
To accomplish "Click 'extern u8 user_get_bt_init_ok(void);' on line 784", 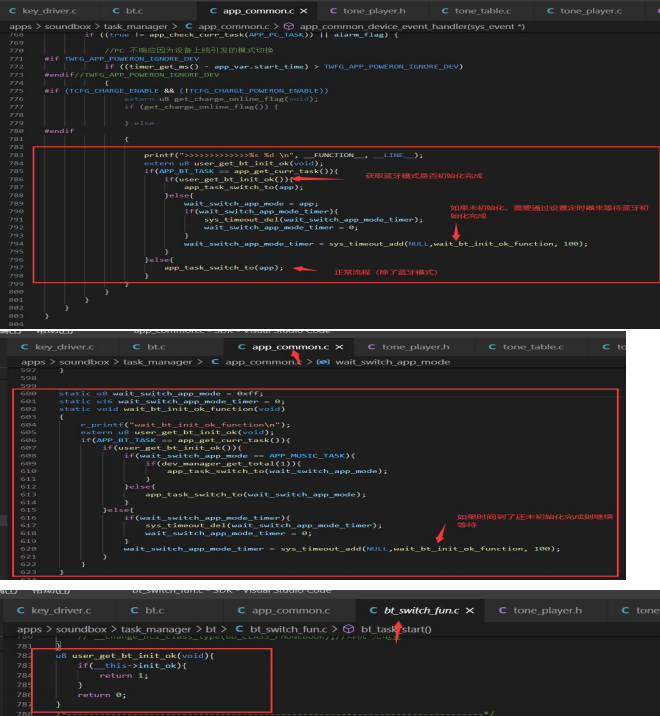I will (x=233, y=163).
